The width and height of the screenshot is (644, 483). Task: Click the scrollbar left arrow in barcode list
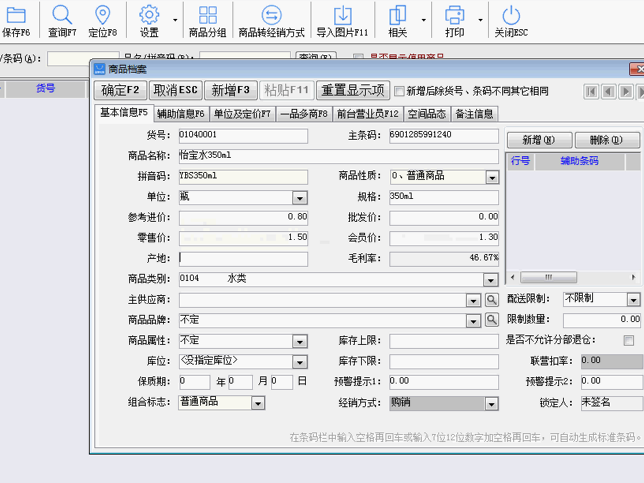(512, 277)
